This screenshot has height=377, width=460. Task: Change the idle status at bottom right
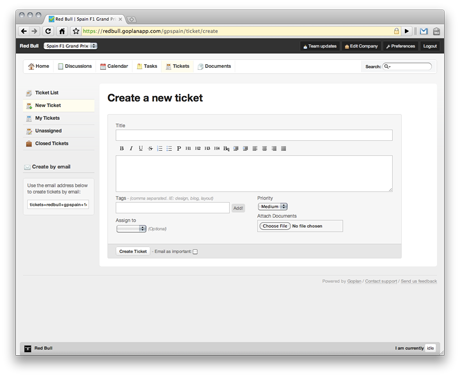[430, 348]
